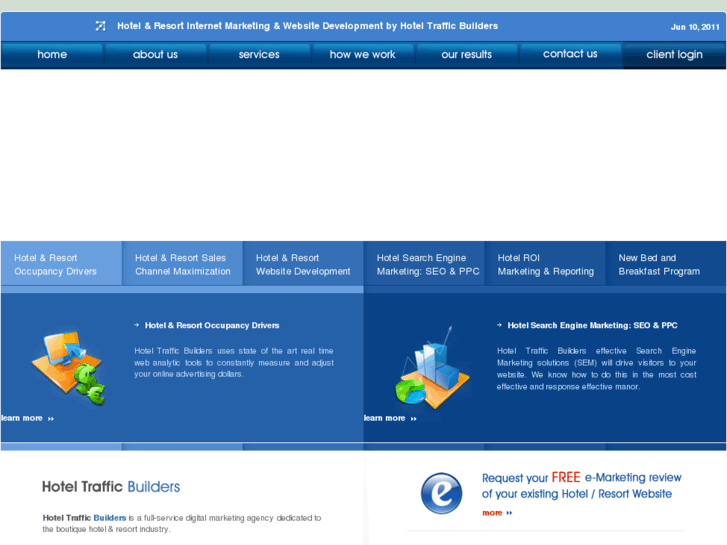Click the monitor and dollar sign icon
The width and height of the screenshot is (727, 545).
(x=69, y=368)
